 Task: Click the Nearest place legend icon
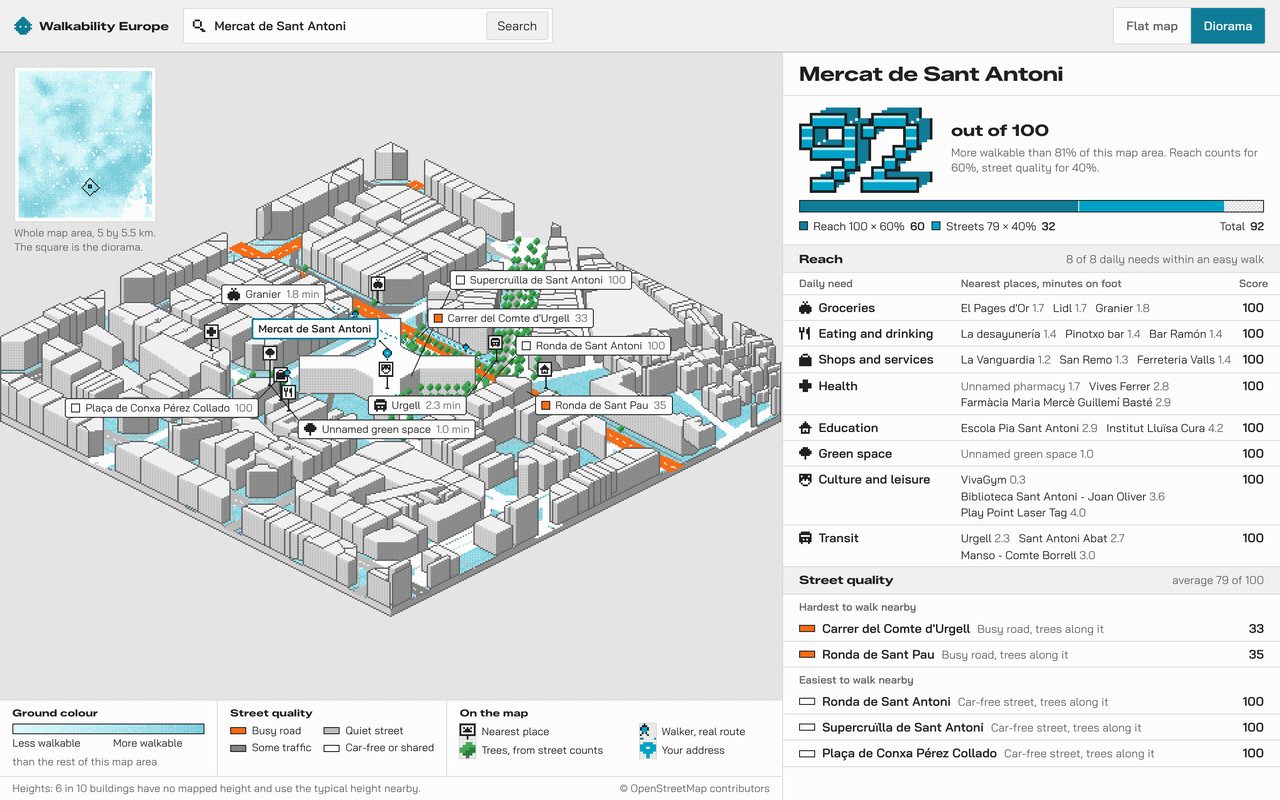[x=467, y=731]
